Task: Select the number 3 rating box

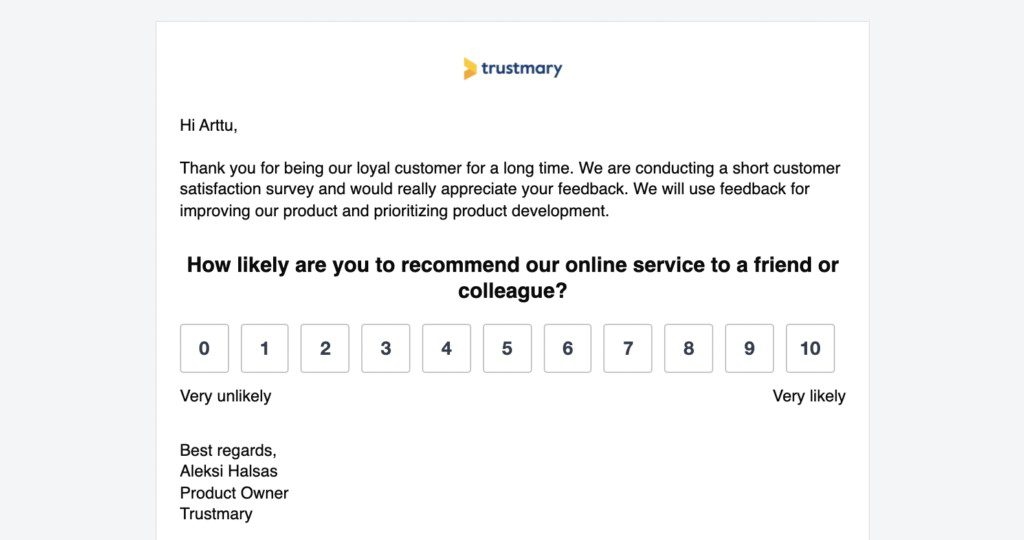Action: click(x=386, y=348)
